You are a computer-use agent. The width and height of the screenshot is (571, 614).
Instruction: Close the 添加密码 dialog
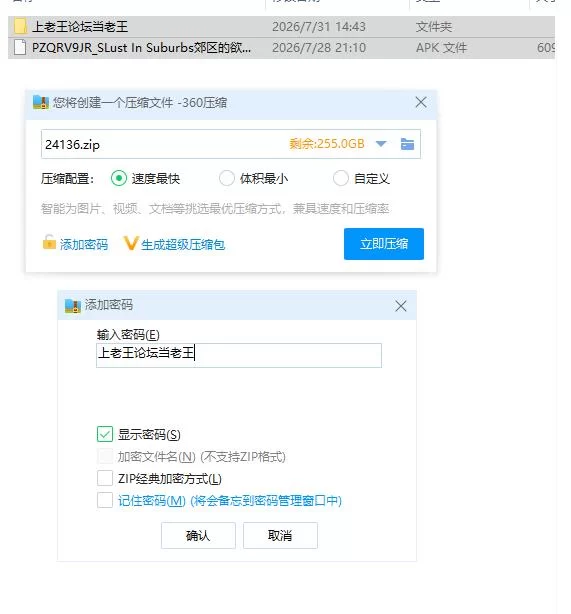(x=401, y=306)
